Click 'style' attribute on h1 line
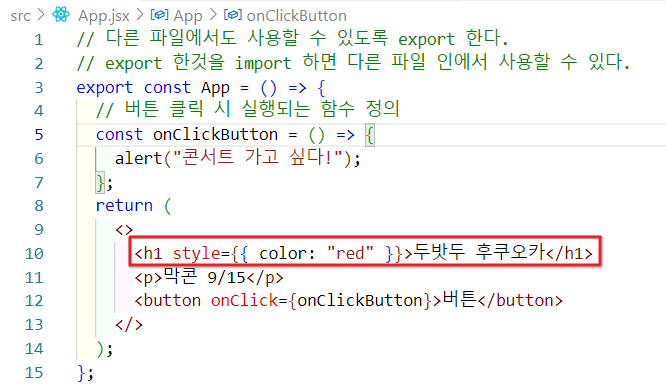 tap(196, 254)
